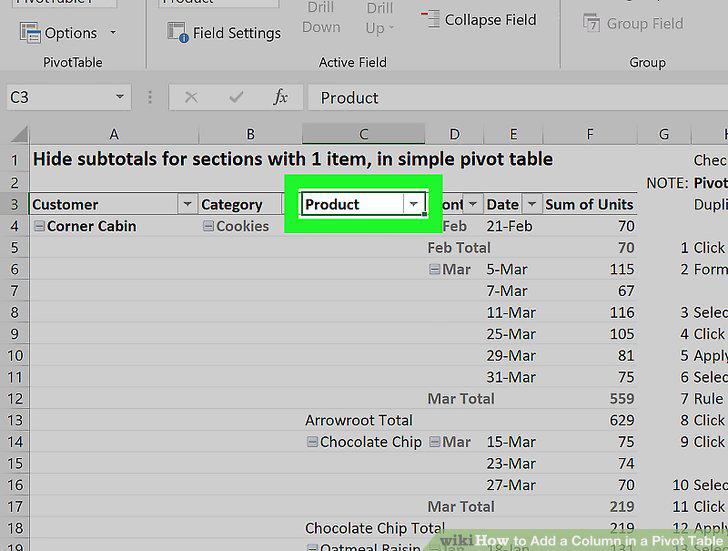Click the formula bar containing Product
Viewport: 728px width, 551px height.
(x=517, y=98)
